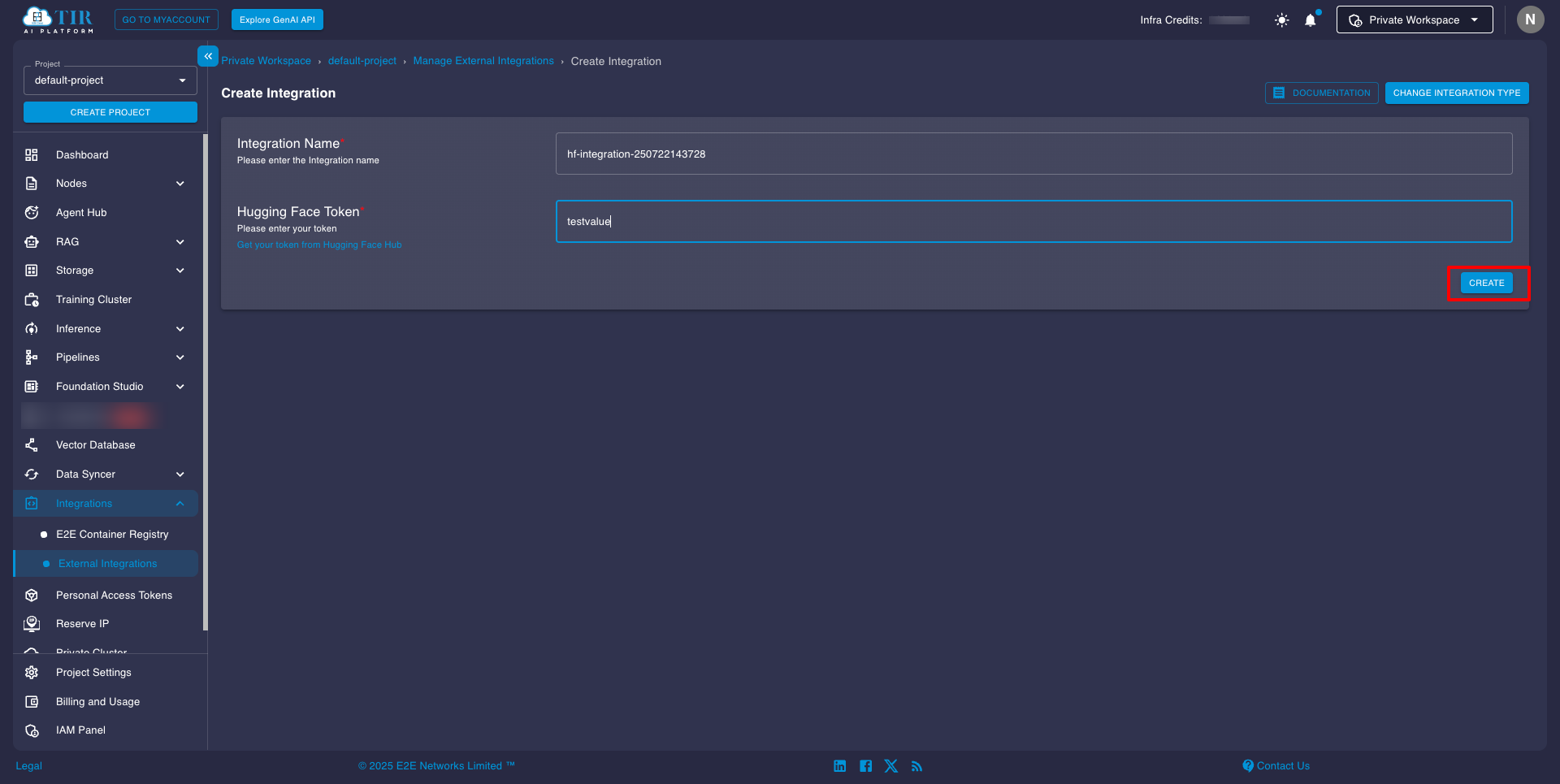Image resolution: width=1560 pixels, height=784 pixels.
Task: Open the Private Workspace dropdown
Action: click(x=1414, y=19)
